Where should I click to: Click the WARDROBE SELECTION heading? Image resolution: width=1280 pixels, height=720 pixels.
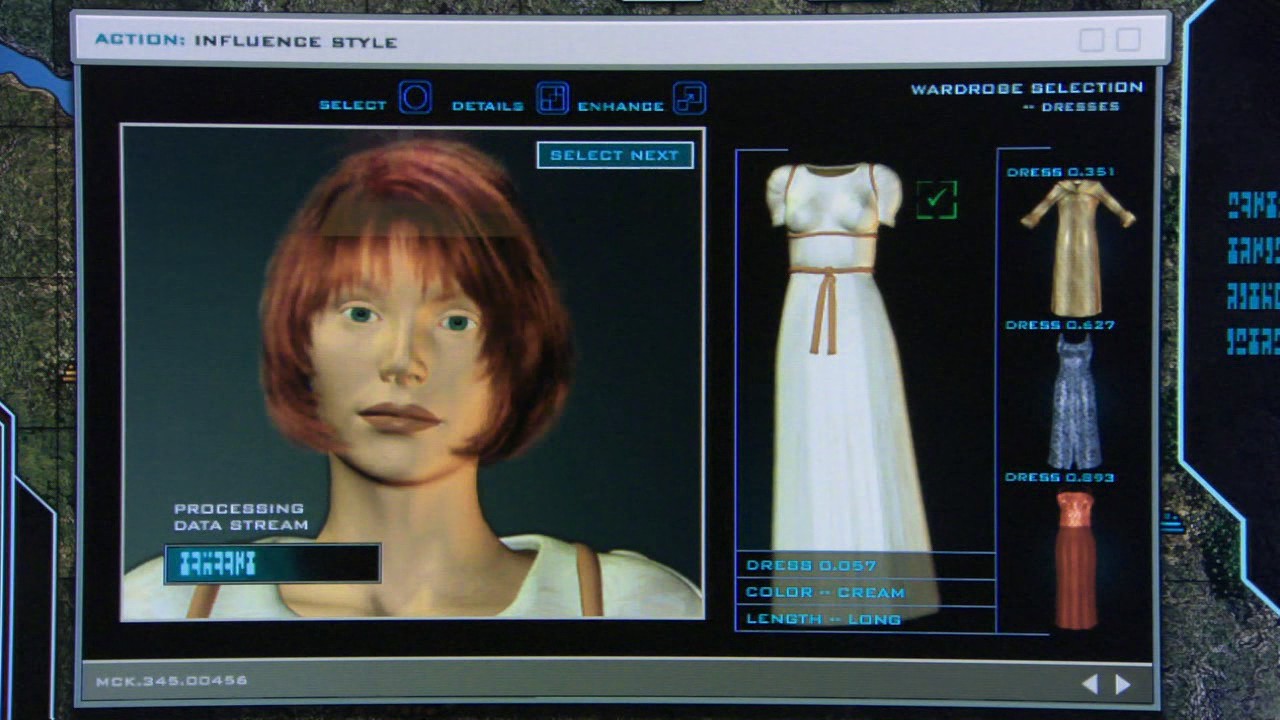(1027, 88)
